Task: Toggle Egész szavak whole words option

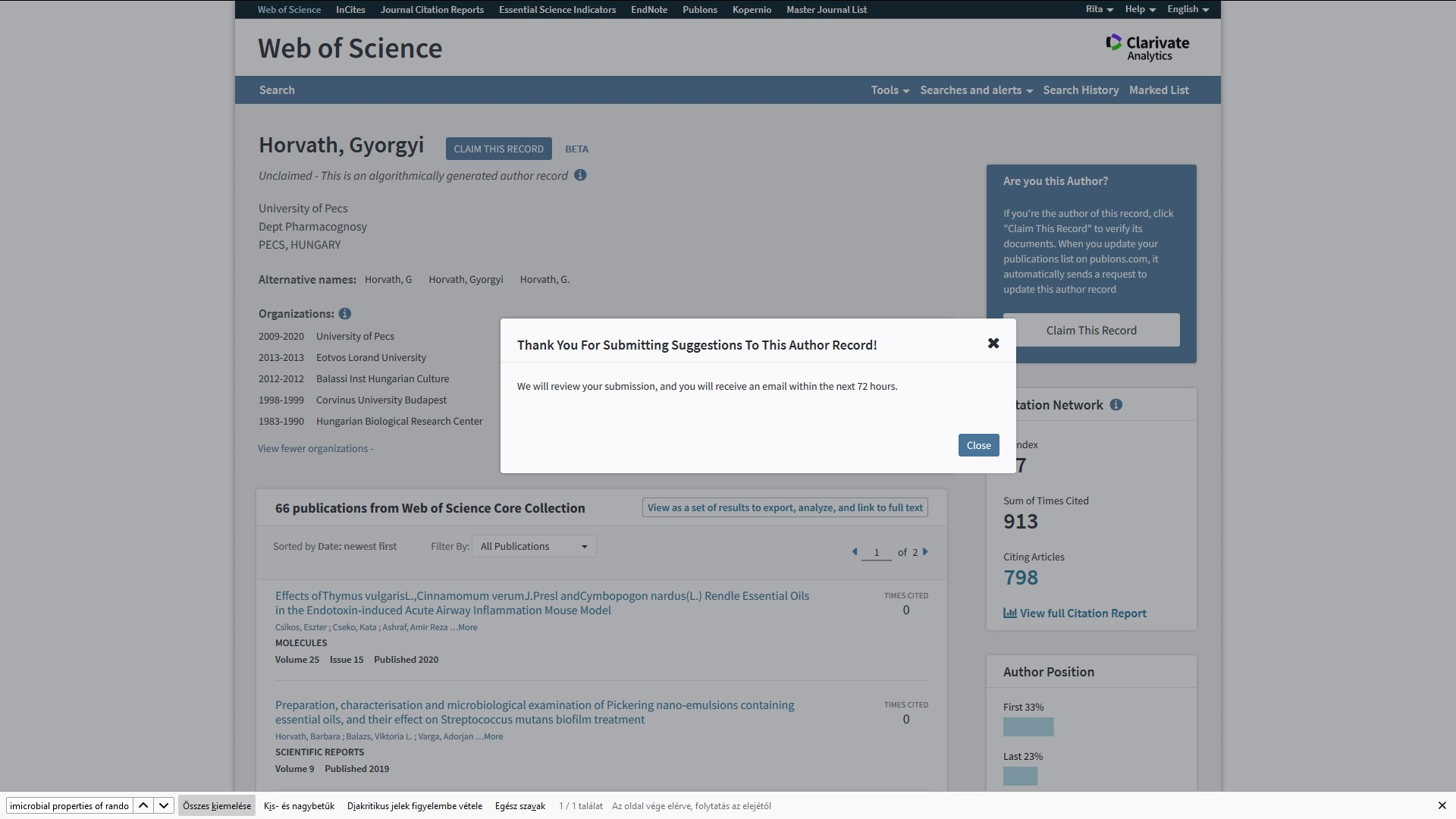Action: point(520,805)
